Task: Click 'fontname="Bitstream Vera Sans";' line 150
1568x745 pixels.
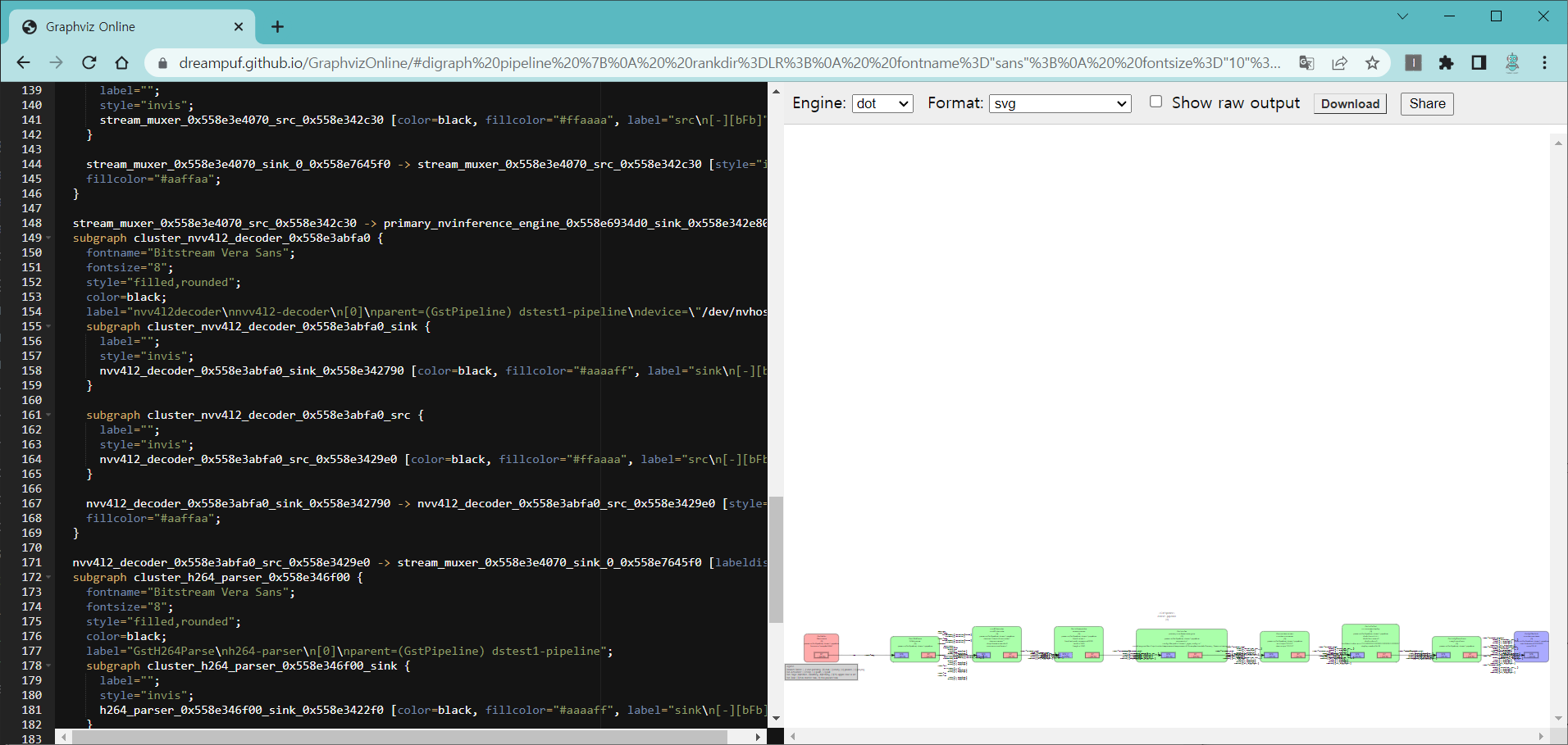Action: coord(191,253)
